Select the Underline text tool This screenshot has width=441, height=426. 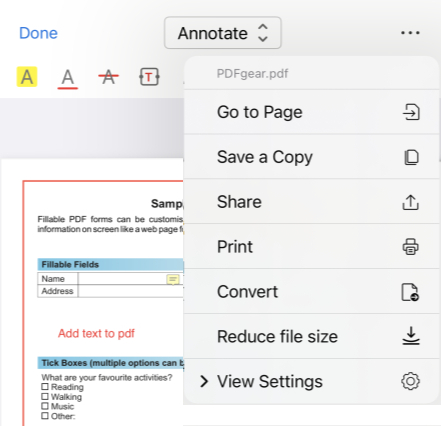click(x=68, y=78)
